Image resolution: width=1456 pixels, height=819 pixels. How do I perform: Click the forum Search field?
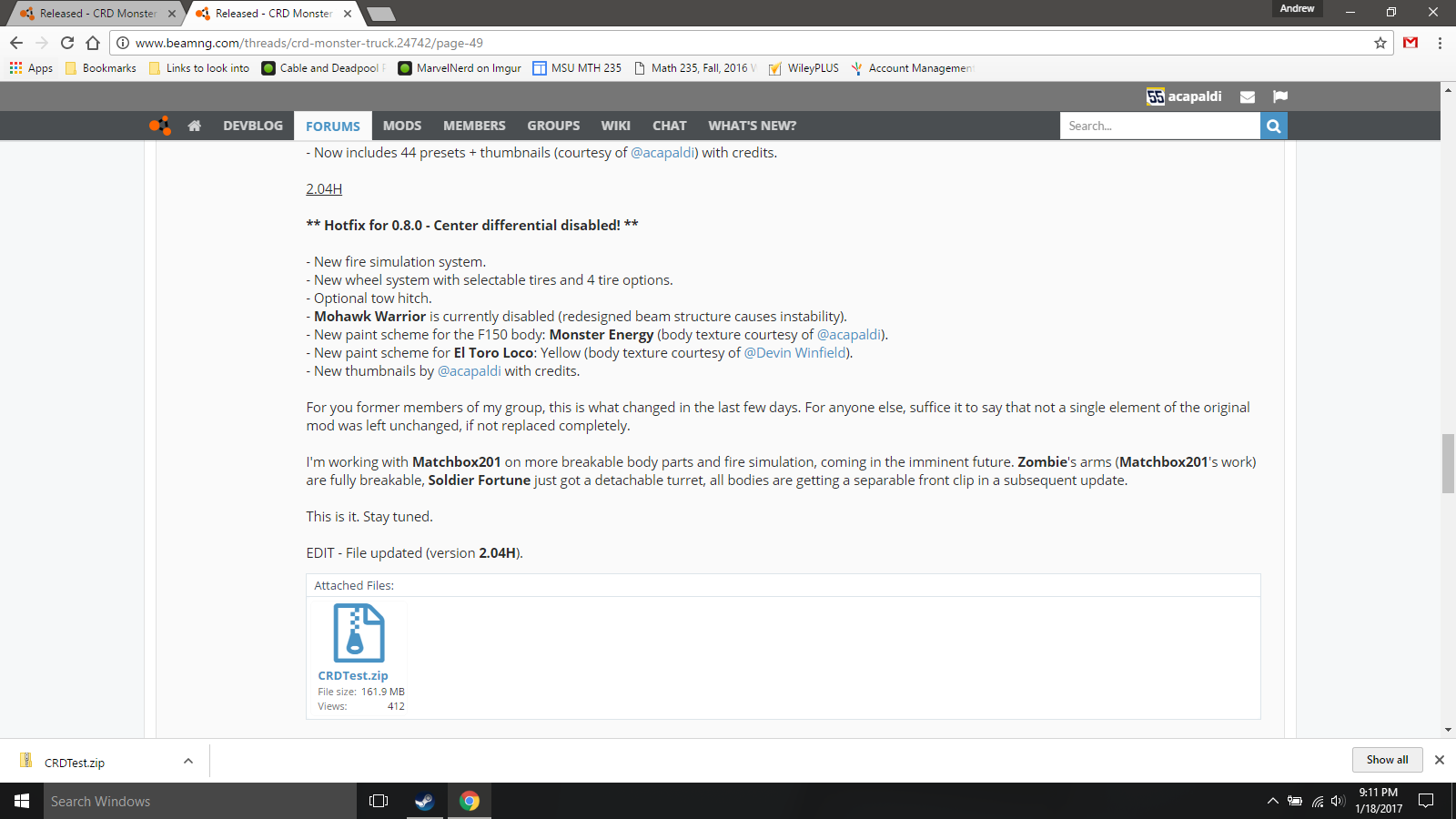tap(1159, 126)
